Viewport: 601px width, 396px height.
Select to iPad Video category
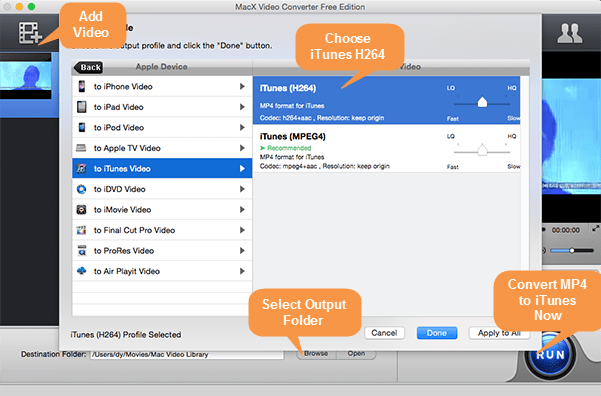[162, 107]
